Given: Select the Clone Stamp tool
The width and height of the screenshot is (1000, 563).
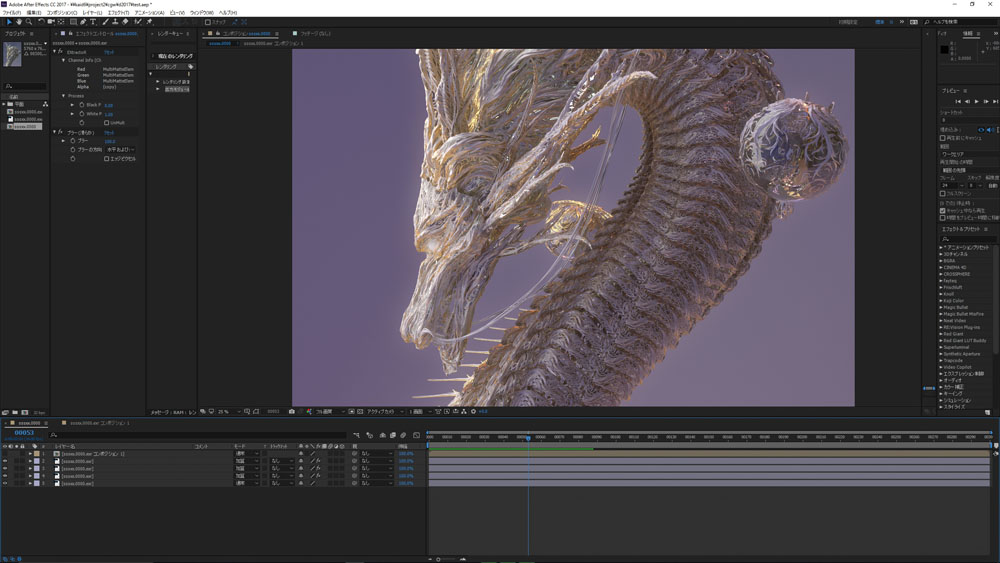Looking at the screenshot, I should [115, 22].
